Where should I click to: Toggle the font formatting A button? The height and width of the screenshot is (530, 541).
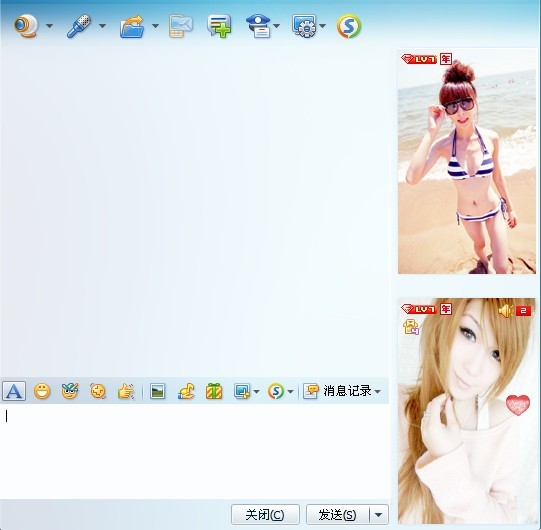point(14,391)
